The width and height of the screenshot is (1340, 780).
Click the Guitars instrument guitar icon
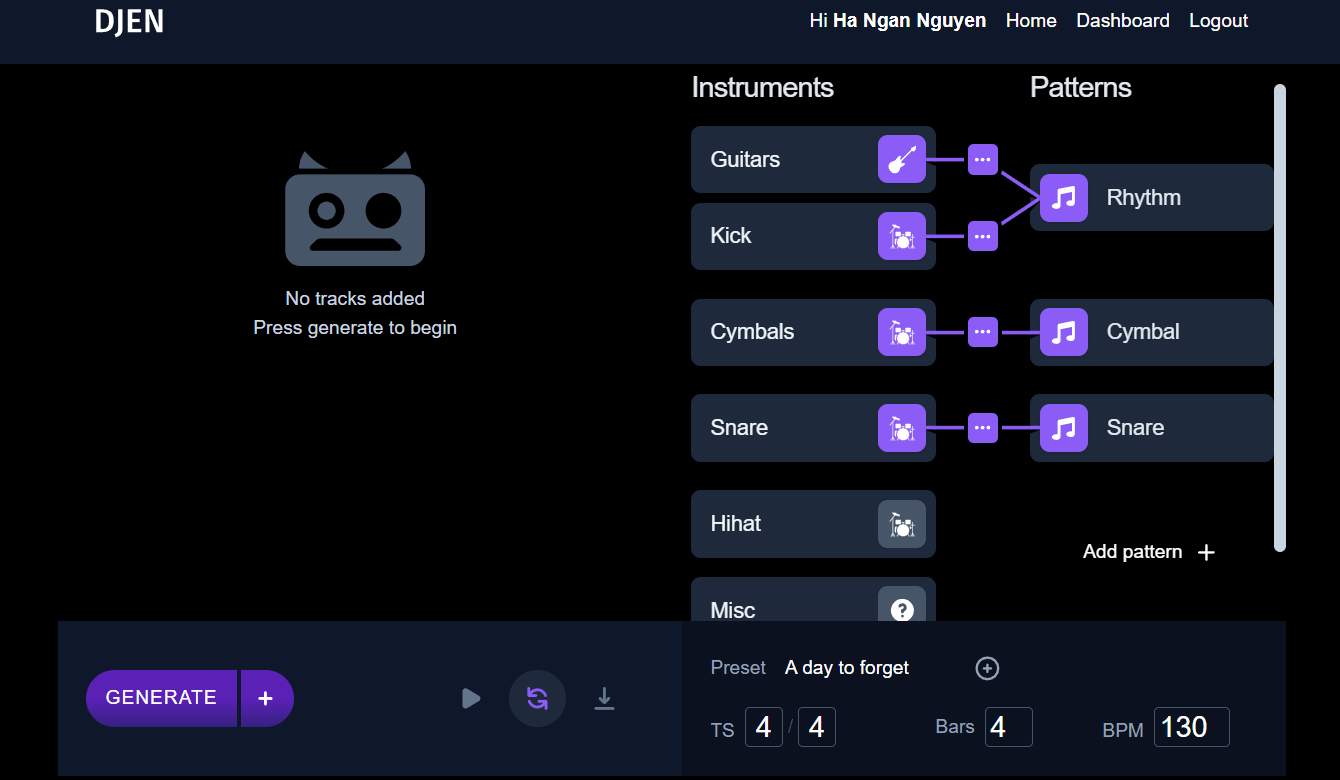902,160
